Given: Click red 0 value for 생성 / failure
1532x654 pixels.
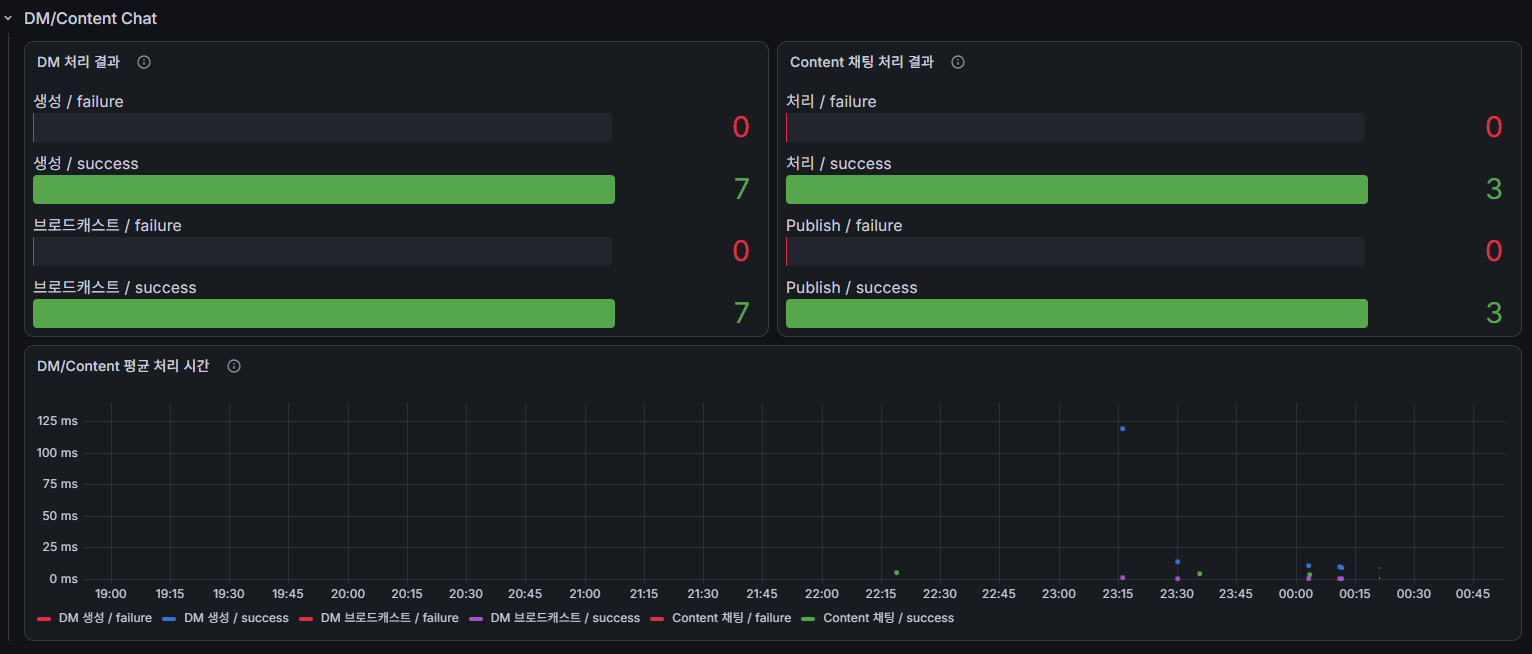Looking at the screenshot, I should pos(741,127).
